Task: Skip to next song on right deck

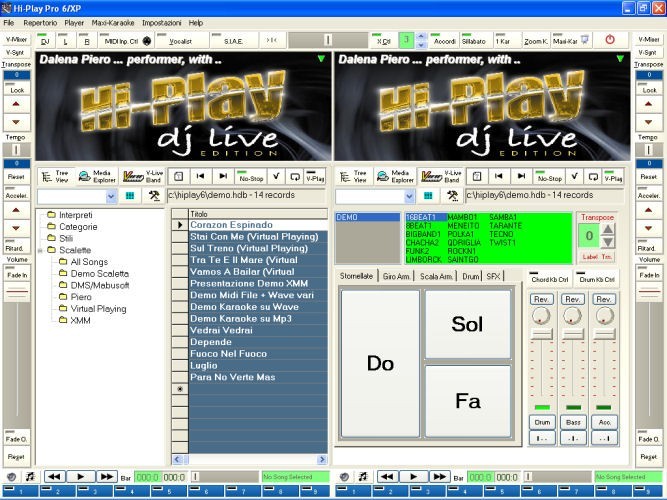Action: [x=521, y=176]
